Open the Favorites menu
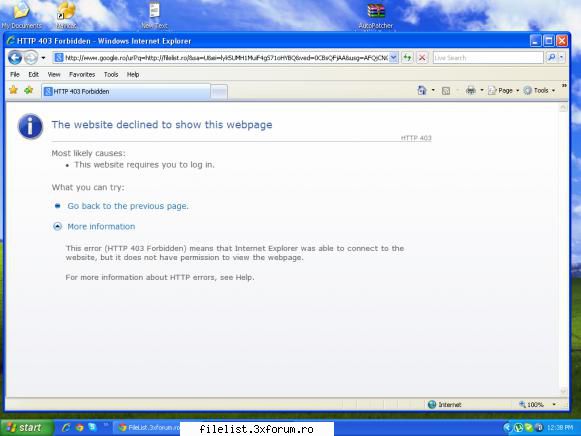Viewport: 581px width, 436px height. pos(82,74)
